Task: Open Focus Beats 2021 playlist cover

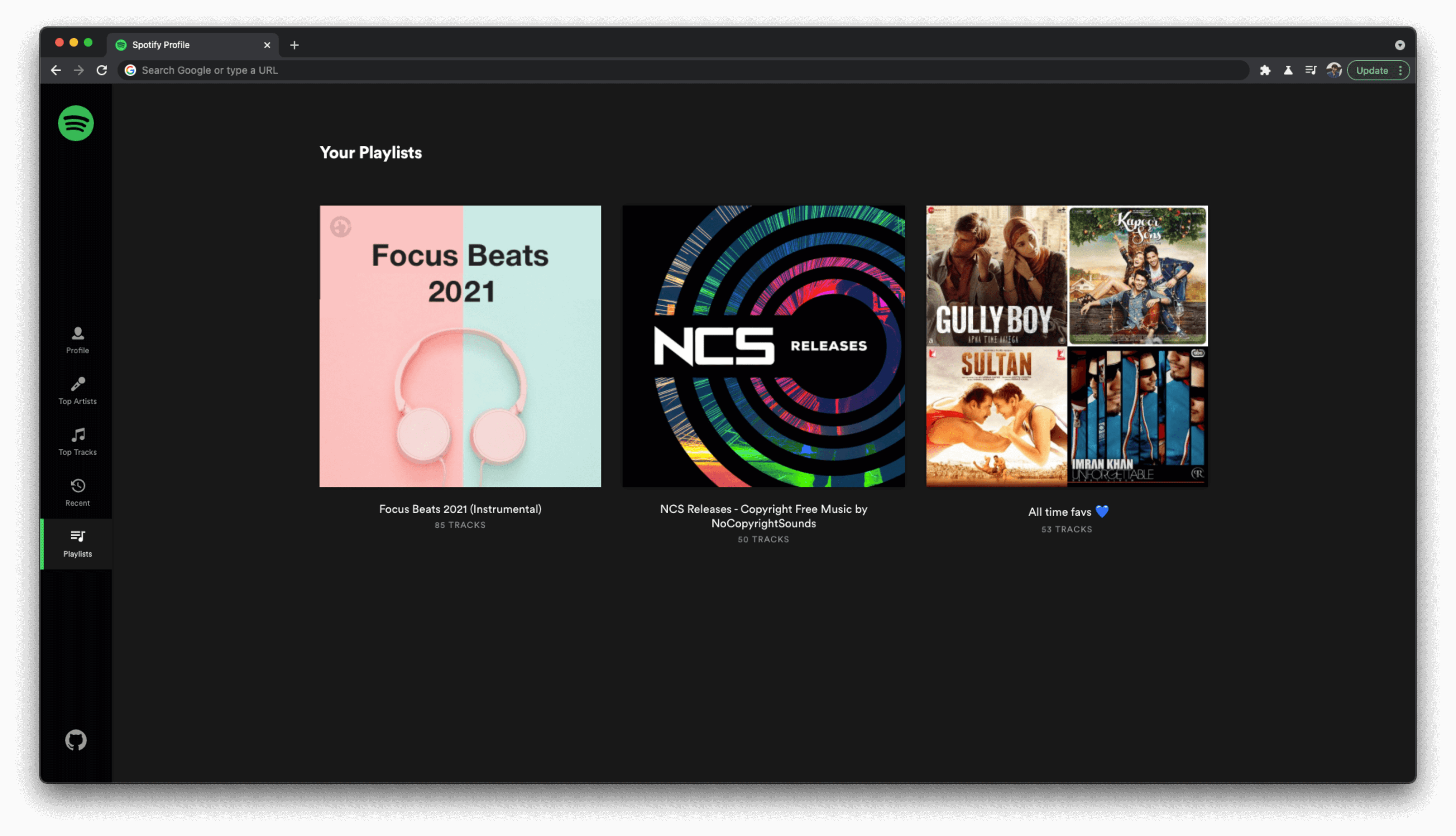Action: [460, 346]
